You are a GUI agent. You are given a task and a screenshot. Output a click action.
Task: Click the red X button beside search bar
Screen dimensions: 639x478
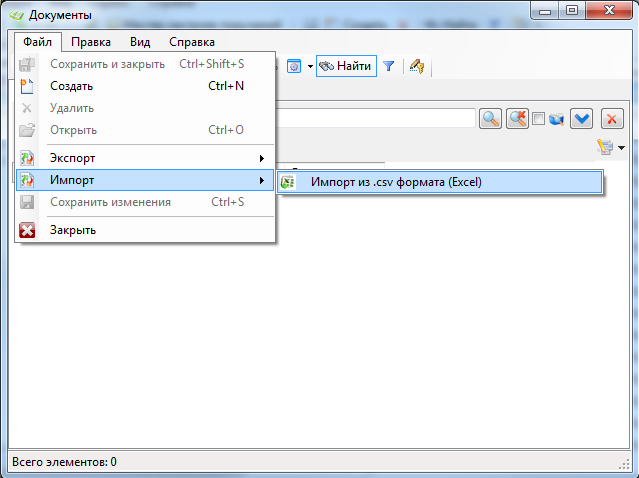611,118
